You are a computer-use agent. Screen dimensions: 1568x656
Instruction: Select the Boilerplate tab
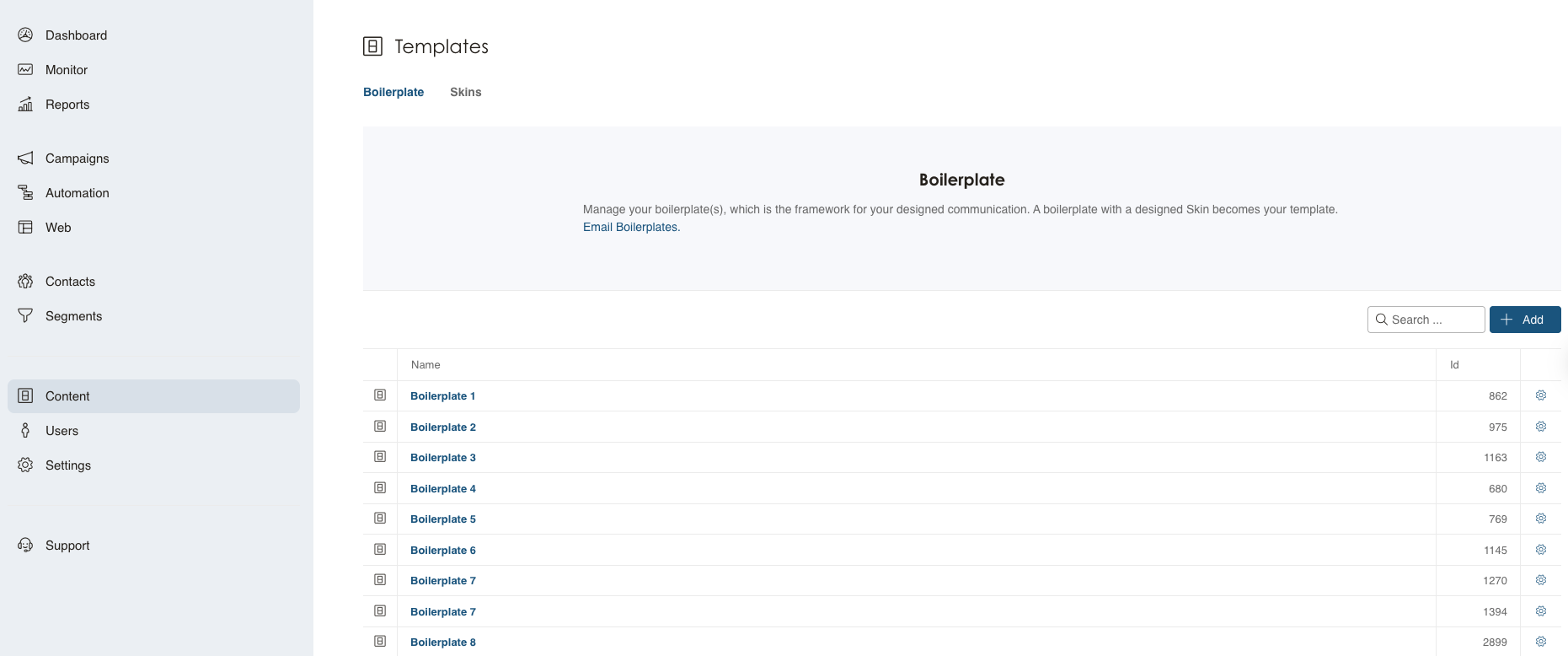pos(393,92)
